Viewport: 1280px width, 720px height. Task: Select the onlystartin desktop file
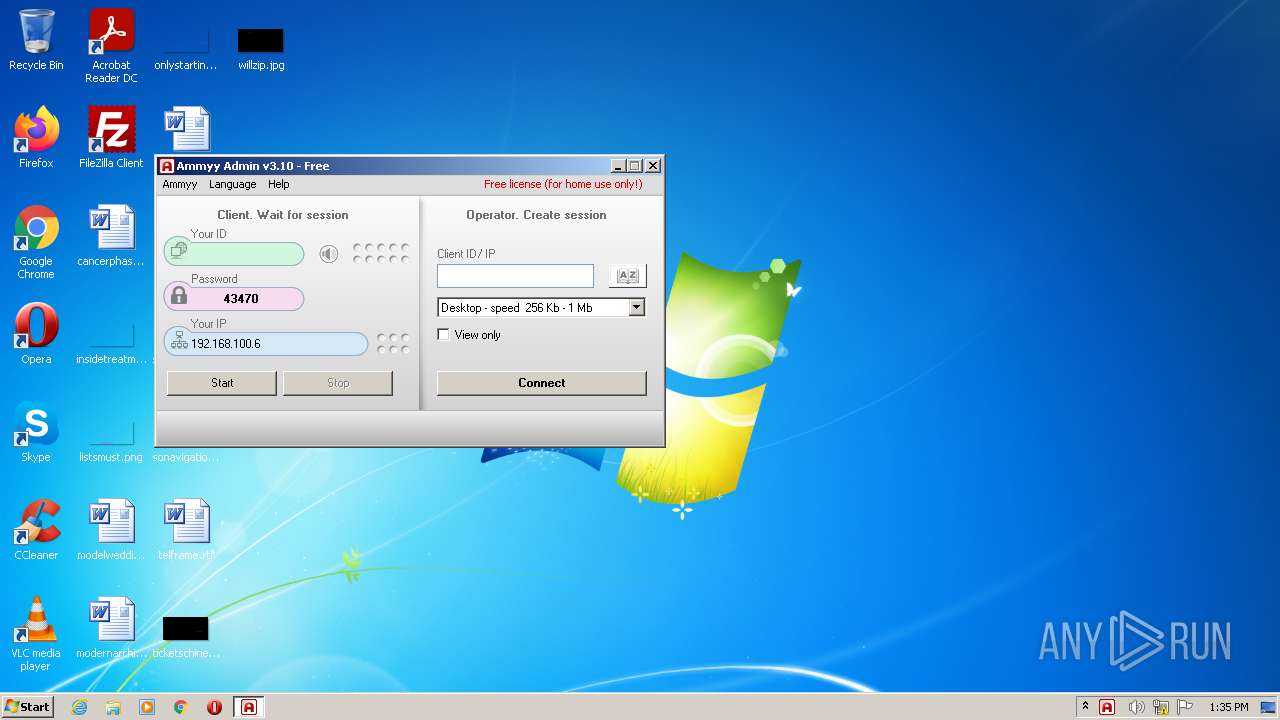click(x=186, y=49)
